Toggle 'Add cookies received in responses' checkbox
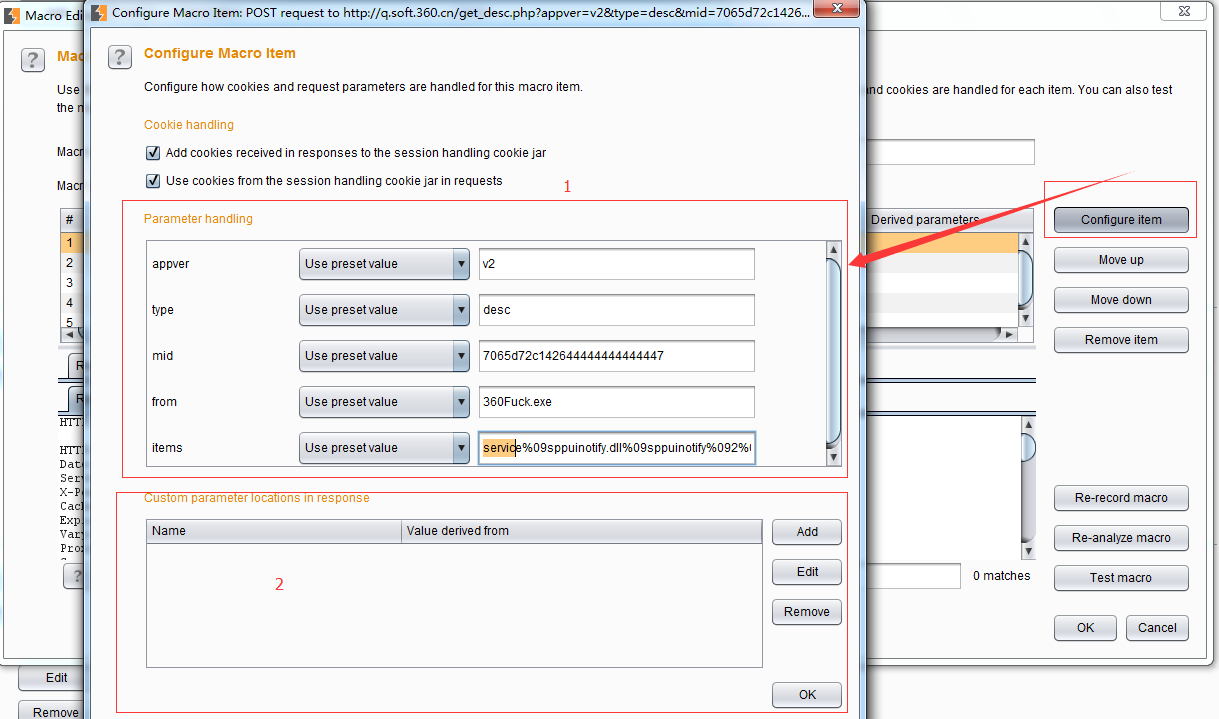The width and height of the screenshot is (1219, 719). 153,153
